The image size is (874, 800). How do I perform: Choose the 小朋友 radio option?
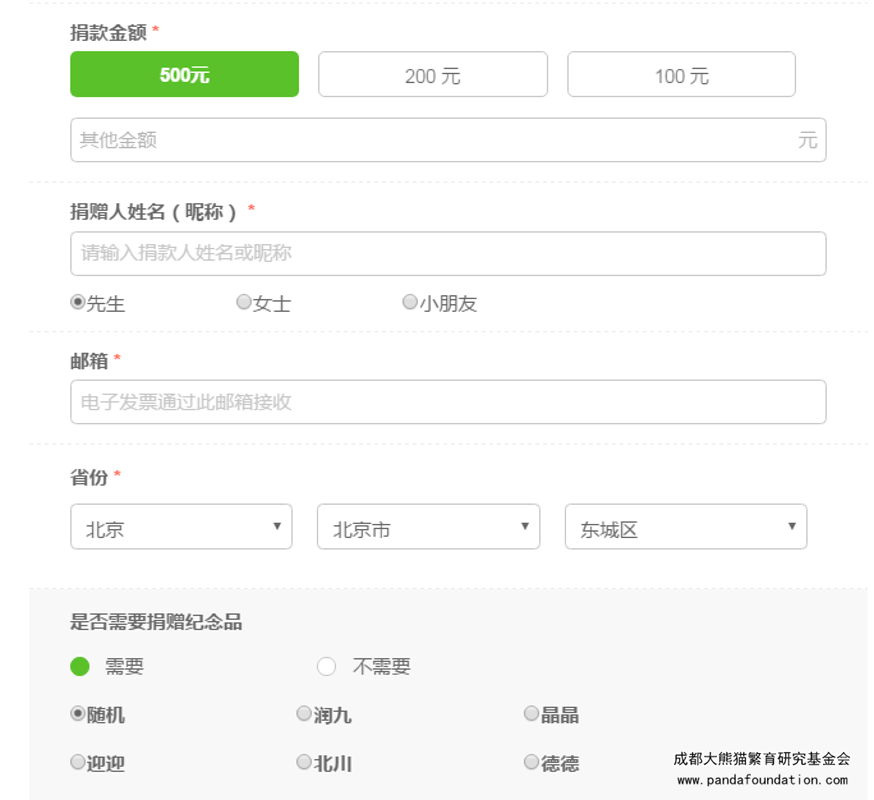pos(410,302)
